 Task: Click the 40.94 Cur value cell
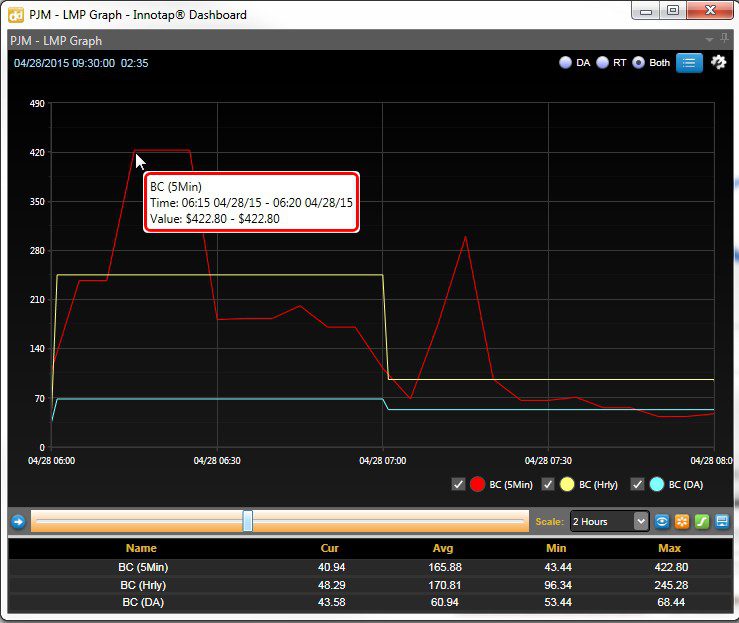332,567
